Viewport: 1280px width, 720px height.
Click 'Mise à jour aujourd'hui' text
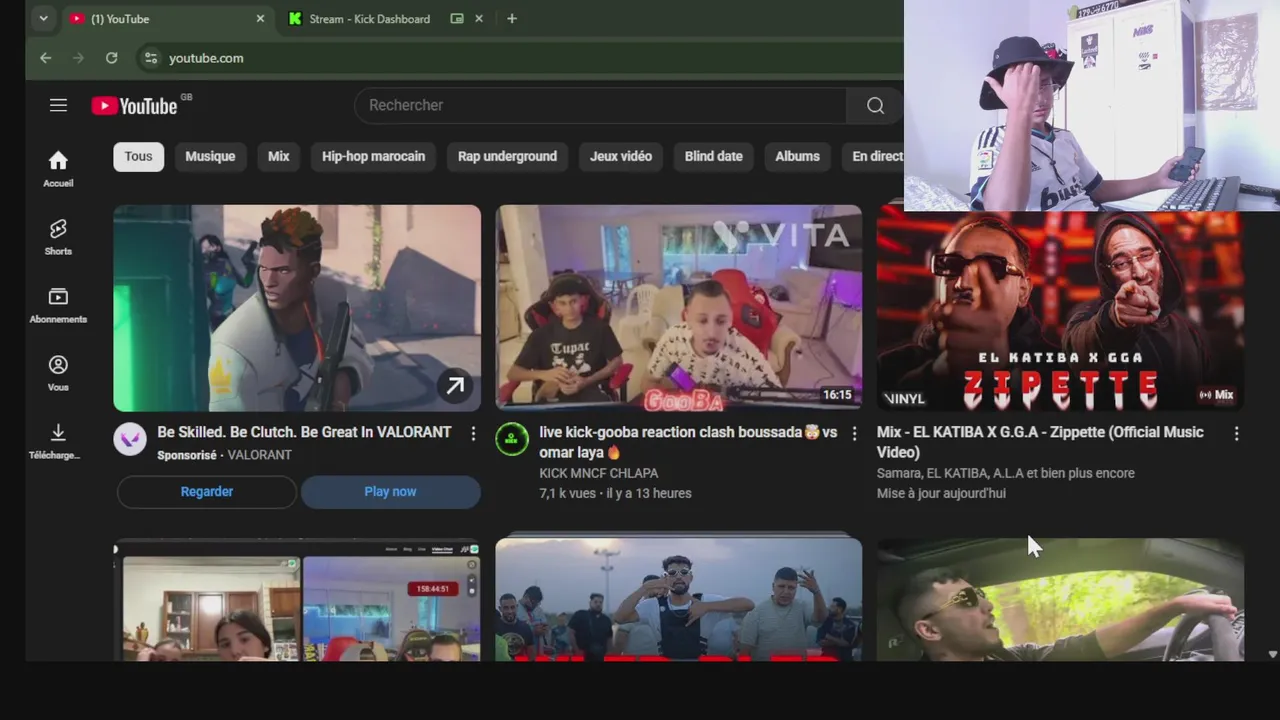tap(941, 493)
